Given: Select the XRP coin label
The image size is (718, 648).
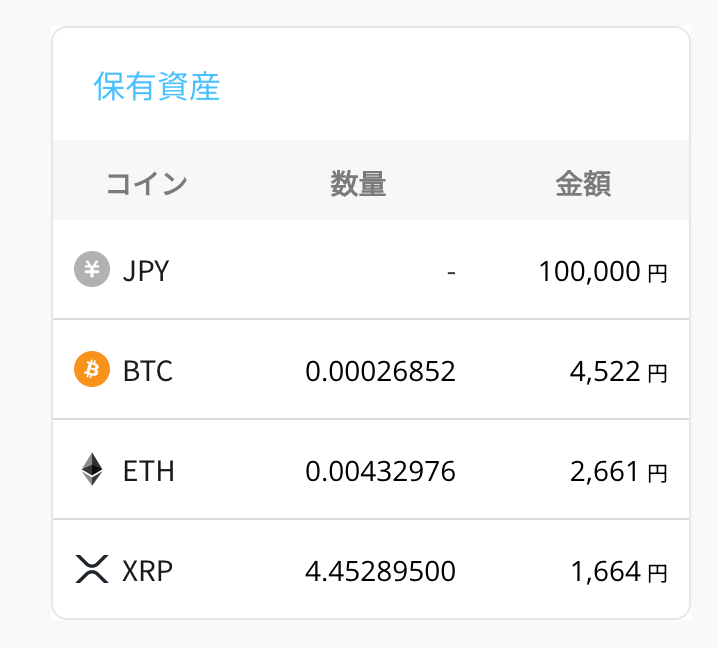Looking at the screenshot, I should (x=148, y=572).
